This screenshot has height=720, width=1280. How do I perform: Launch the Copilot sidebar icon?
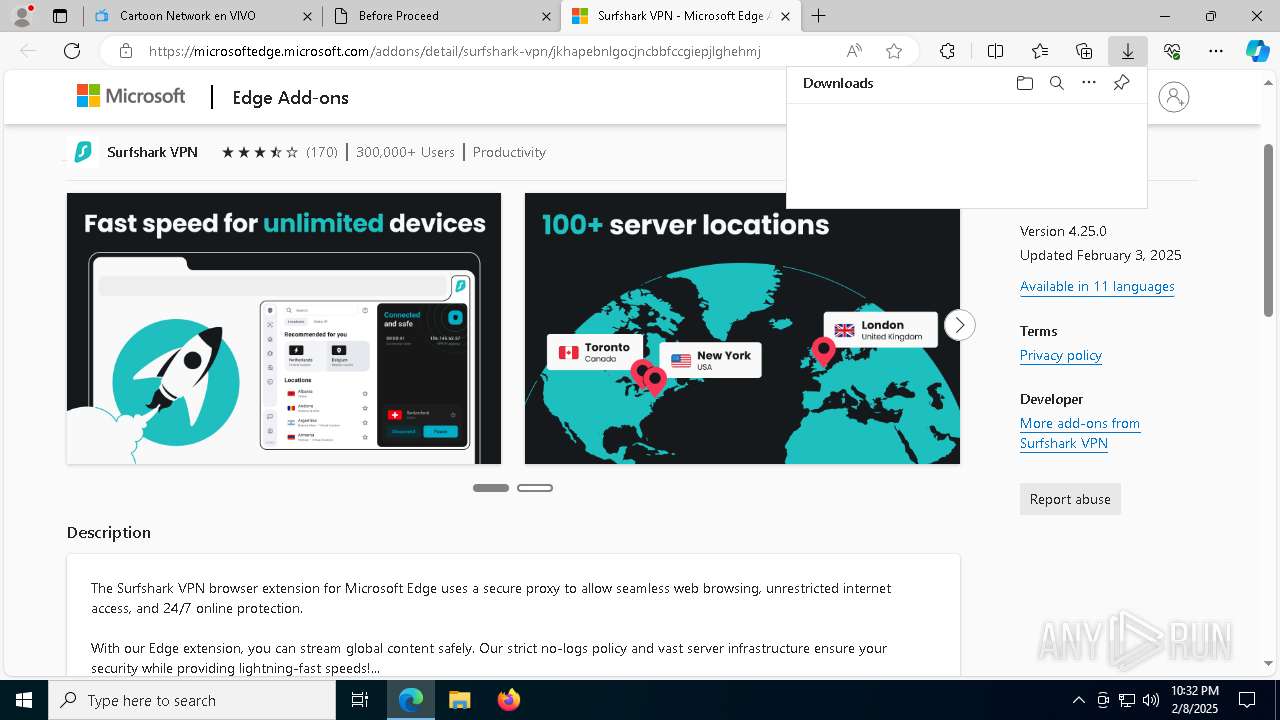click(x=1258, y=51)
